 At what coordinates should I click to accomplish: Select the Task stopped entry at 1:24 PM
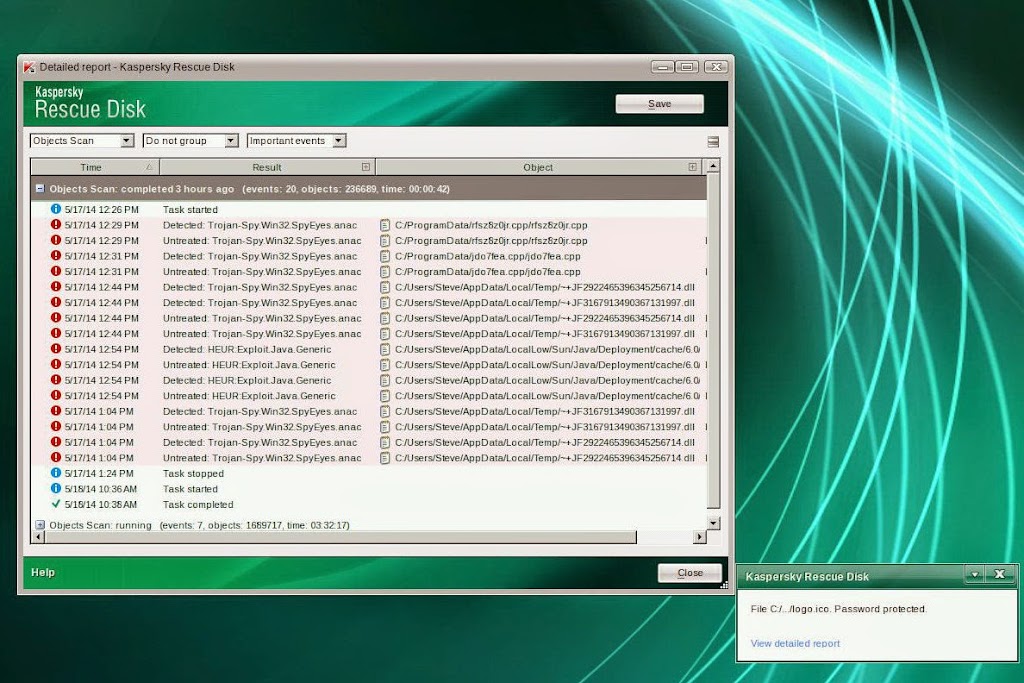tap(368, 473)
